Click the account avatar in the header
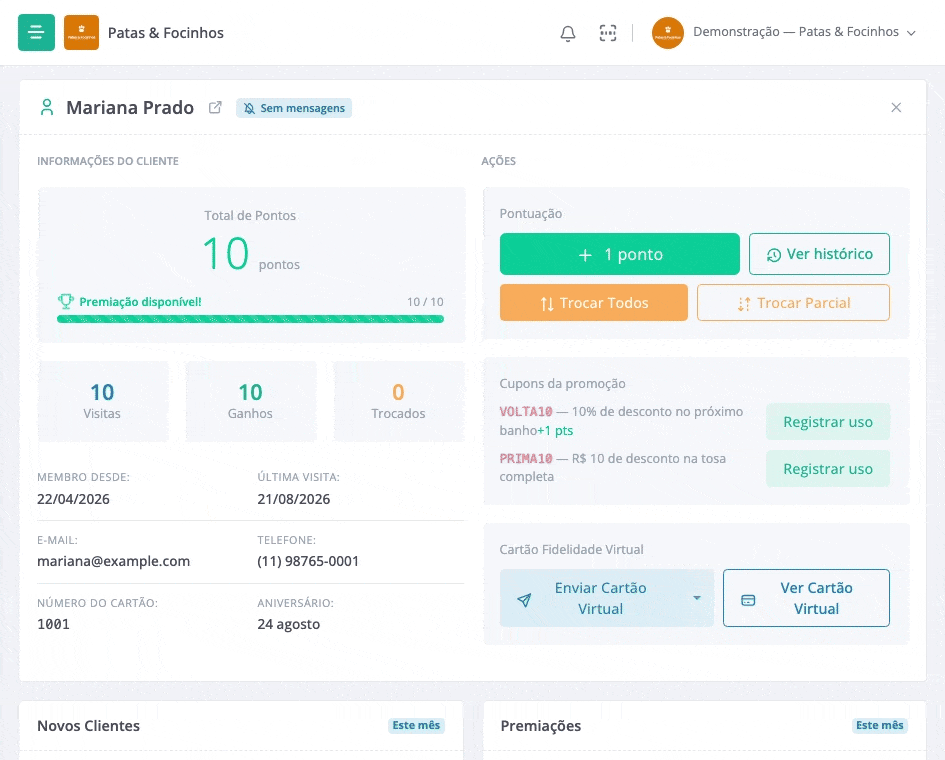The height and width of the screenshot is (760, 945). (668, 33)
